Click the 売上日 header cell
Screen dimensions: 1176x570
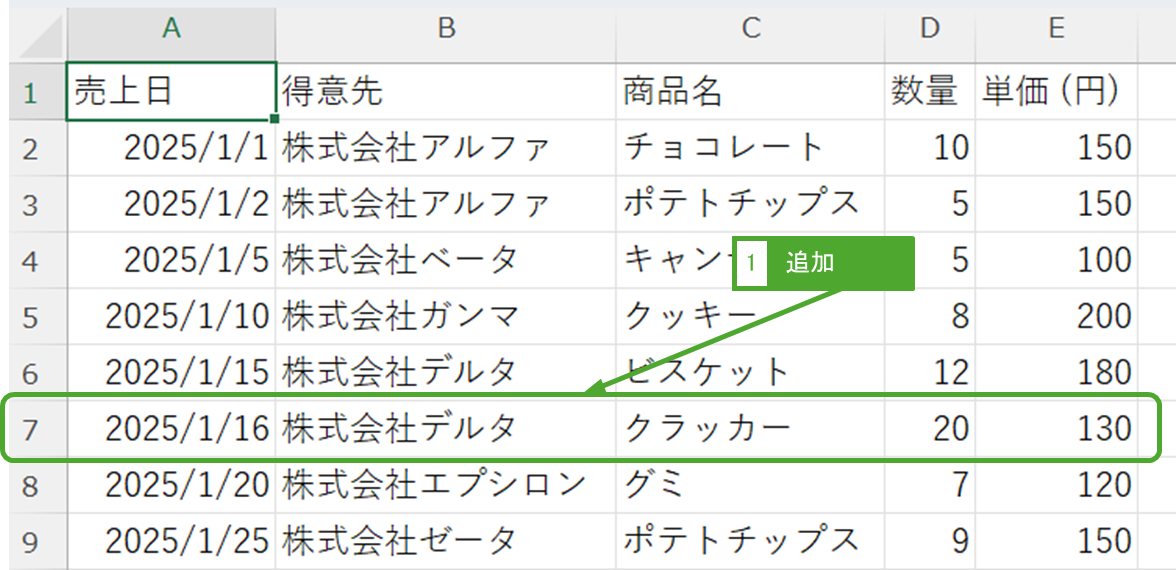tap(171, 92)
